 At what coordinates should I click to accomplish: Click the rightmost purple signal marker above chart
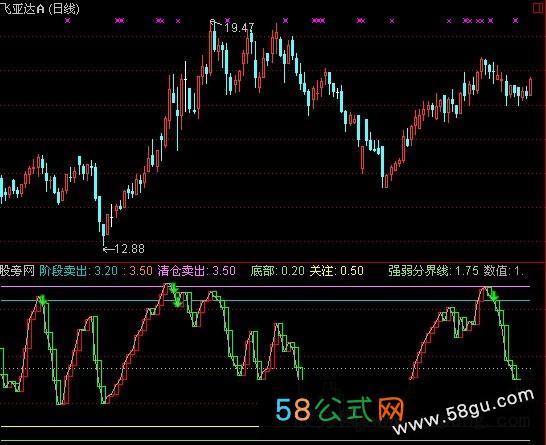point(515,21)
